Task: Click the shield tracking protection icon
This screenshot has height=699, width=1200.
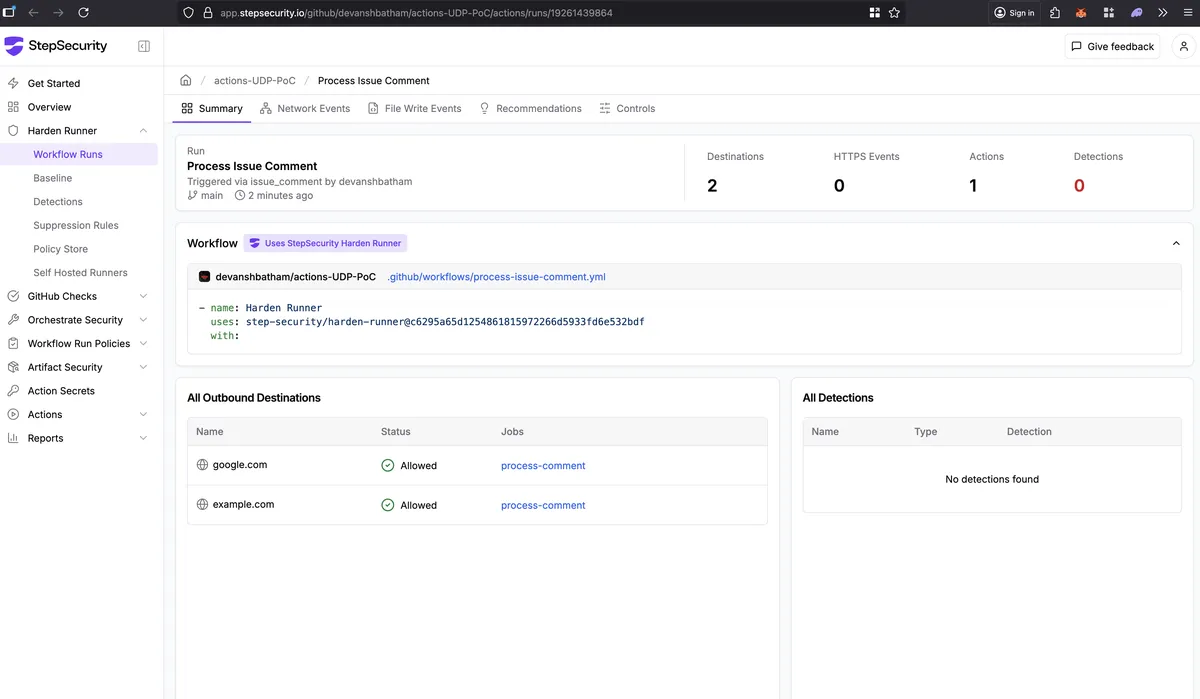Action: [188, 13]
